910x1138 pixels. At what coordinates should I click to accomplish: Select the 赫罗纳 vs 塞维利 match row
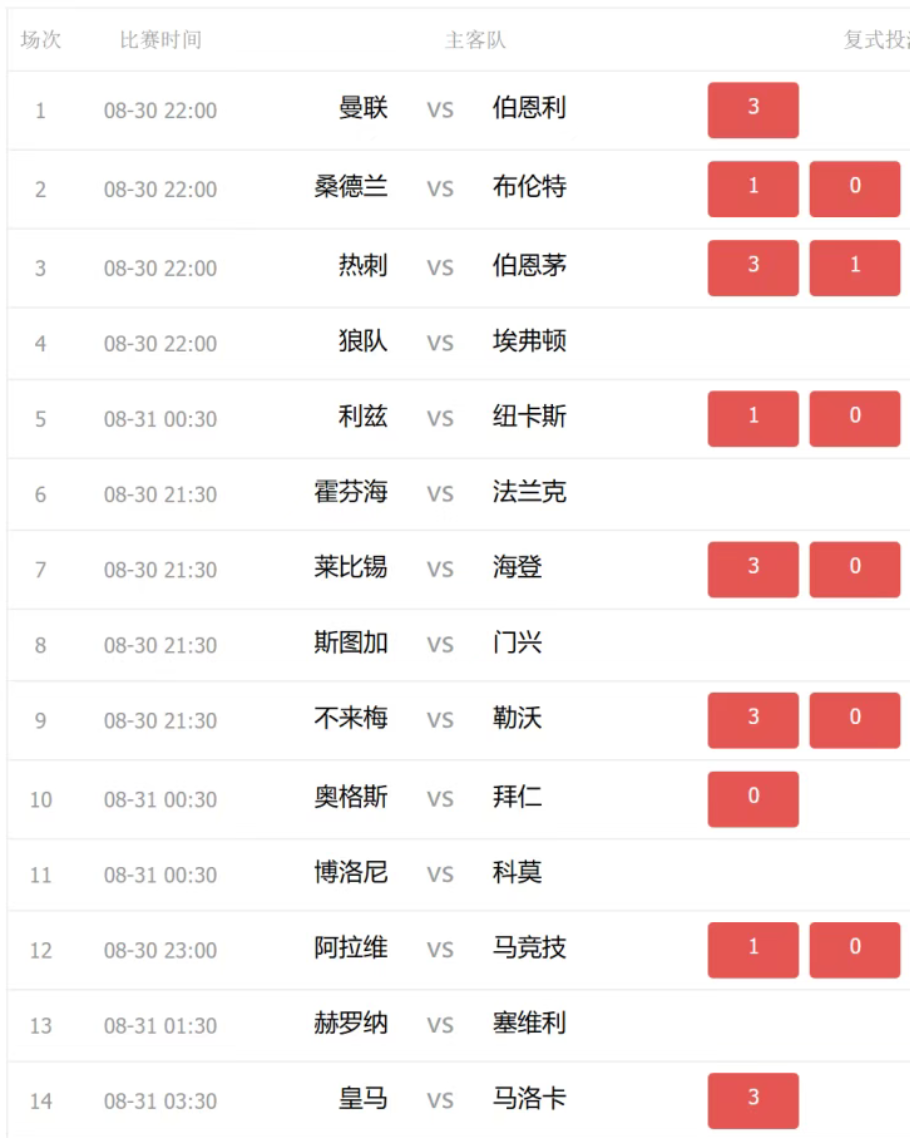click(x=459, y=1026)
